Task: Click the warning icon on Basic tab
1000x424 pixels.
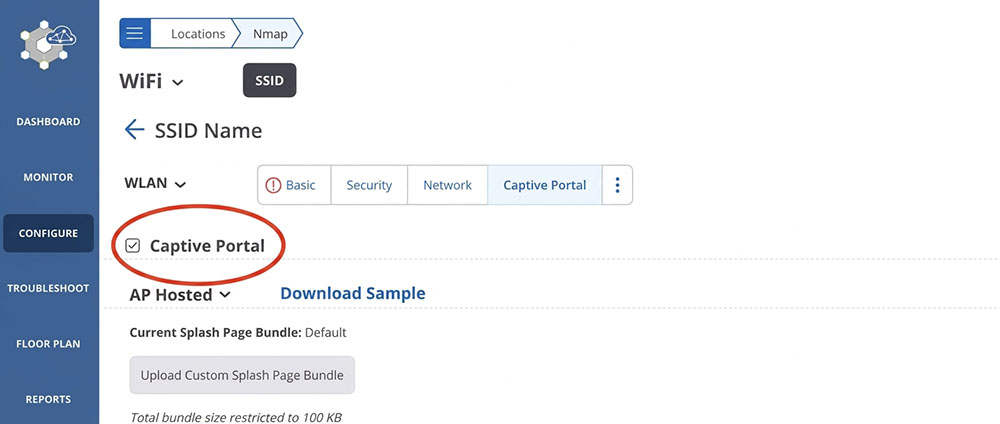Action: 273,185
